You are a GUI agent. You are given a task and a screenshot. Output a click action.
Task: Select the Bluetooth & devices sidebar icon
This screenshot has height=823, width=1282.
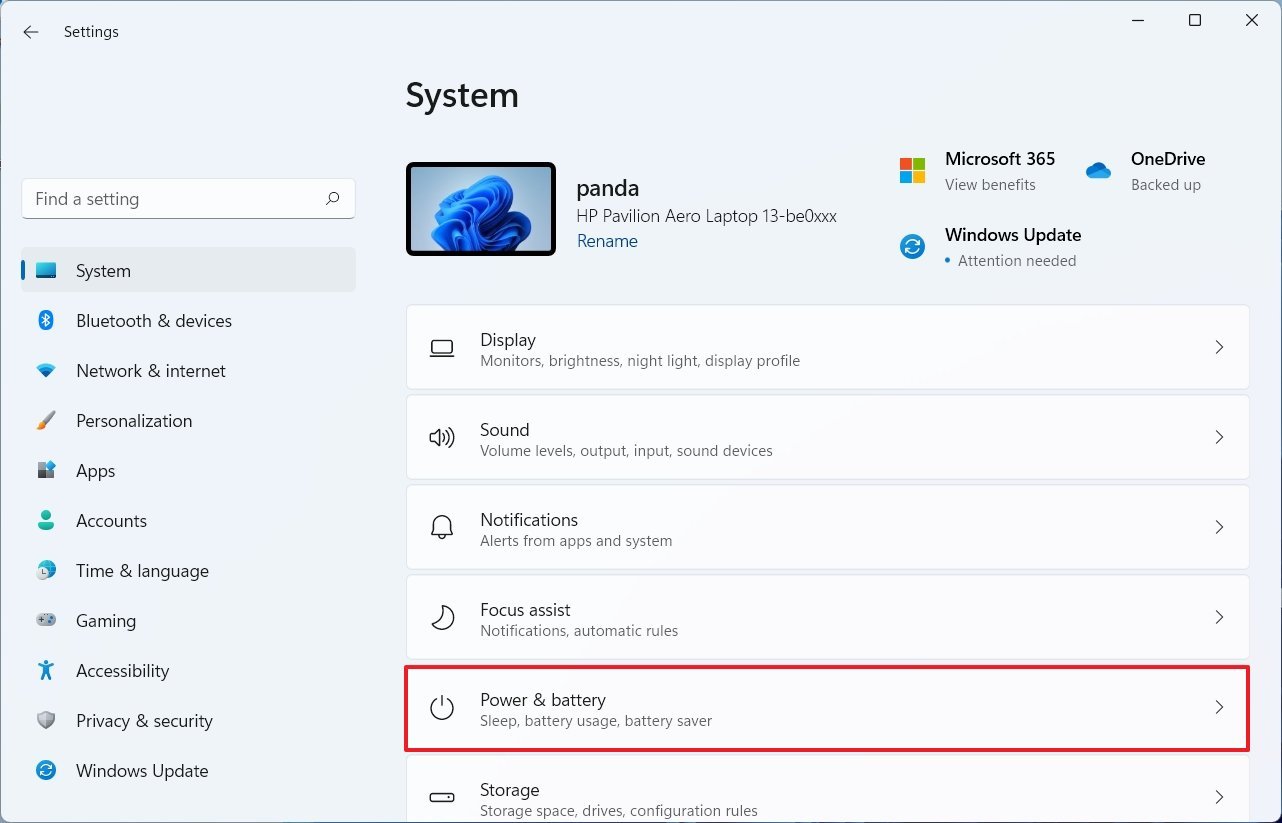tap(46, 320)
